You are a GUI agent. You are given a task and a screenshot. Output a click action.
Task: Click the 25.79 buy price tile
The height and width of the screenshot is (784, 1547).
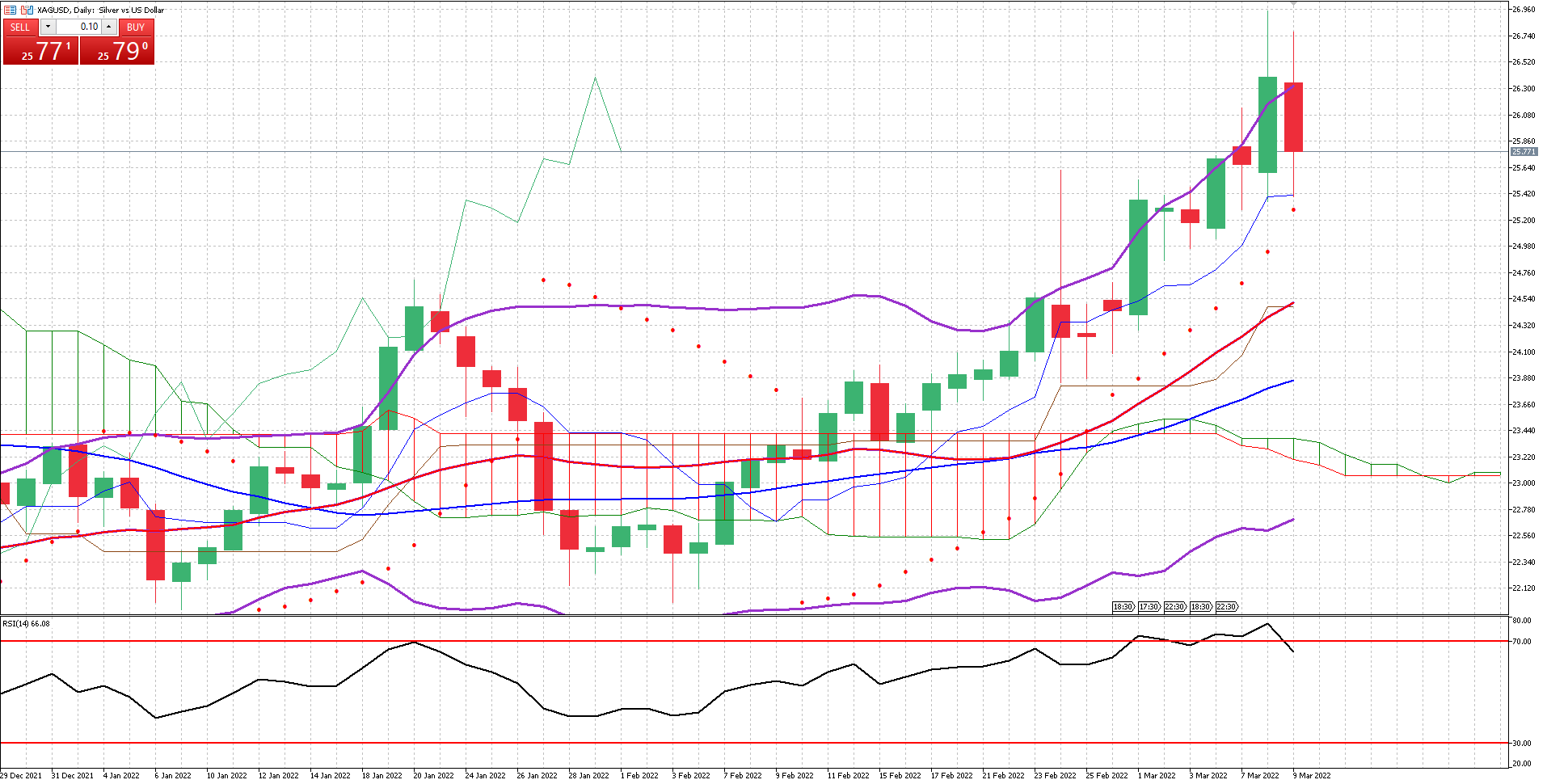coord(117,51)
